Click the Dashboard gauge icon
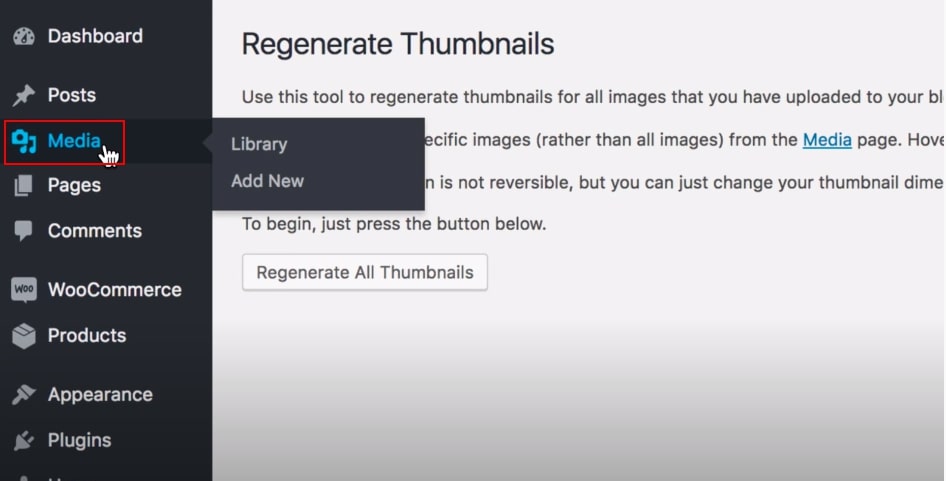The width and height of the screenshot is (946, 481). (24, 36)
